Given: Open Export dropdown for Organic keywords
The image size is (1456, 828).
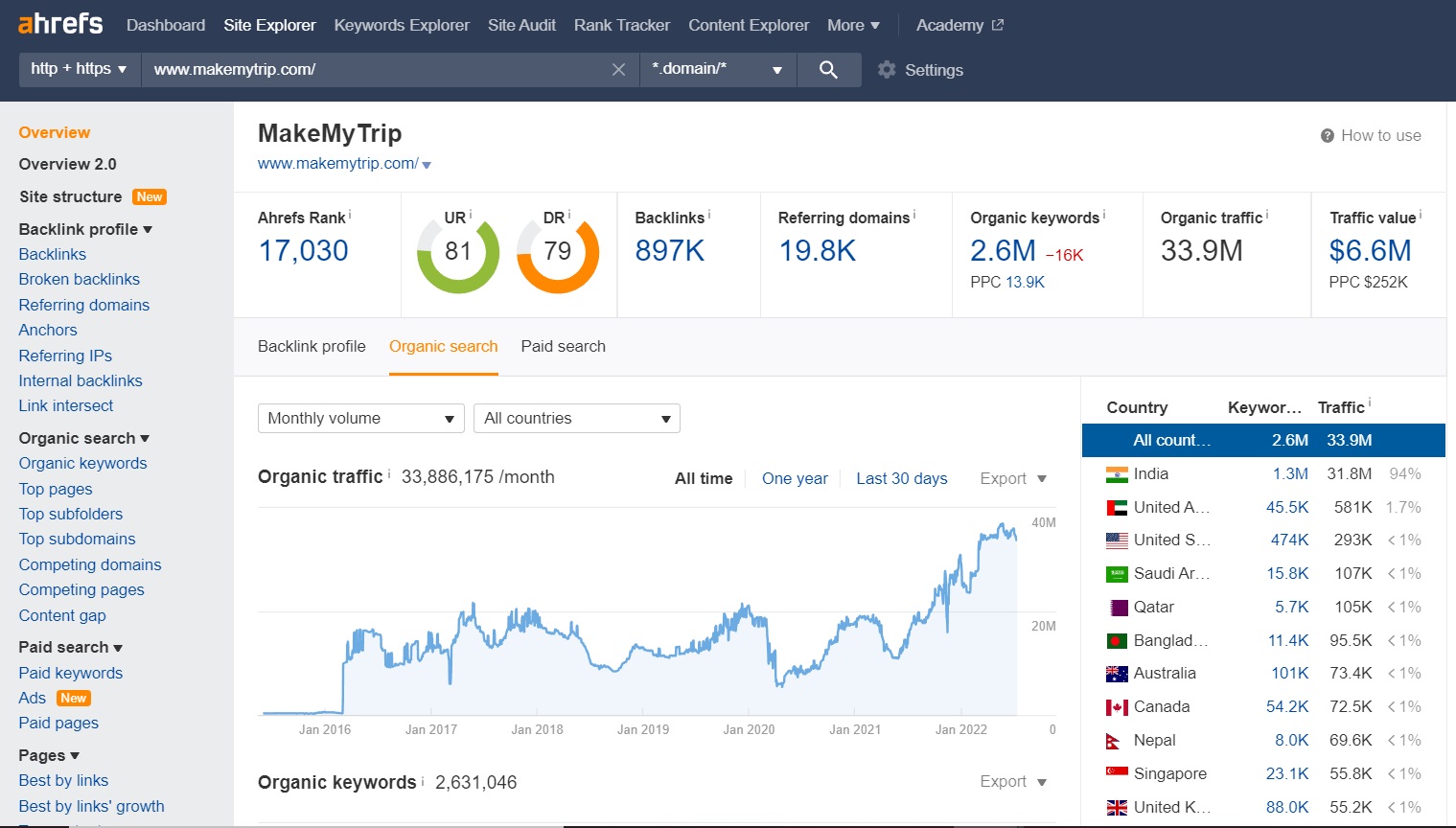Looking at the screenshot, I should pyautogui.click(x=1013, y=781).
